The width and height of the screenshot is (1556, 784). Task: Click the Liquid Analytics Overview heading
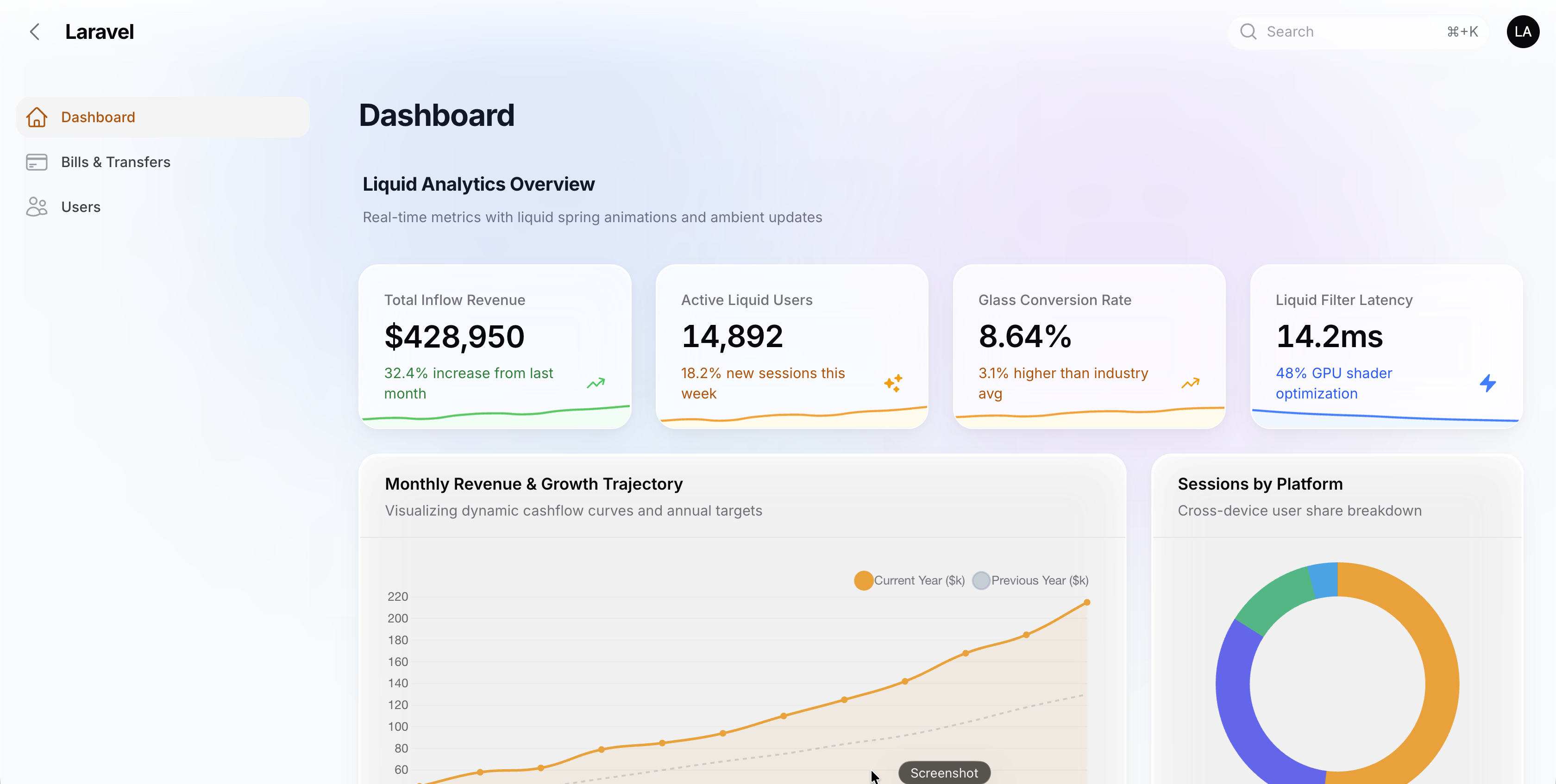pos(478,184)
